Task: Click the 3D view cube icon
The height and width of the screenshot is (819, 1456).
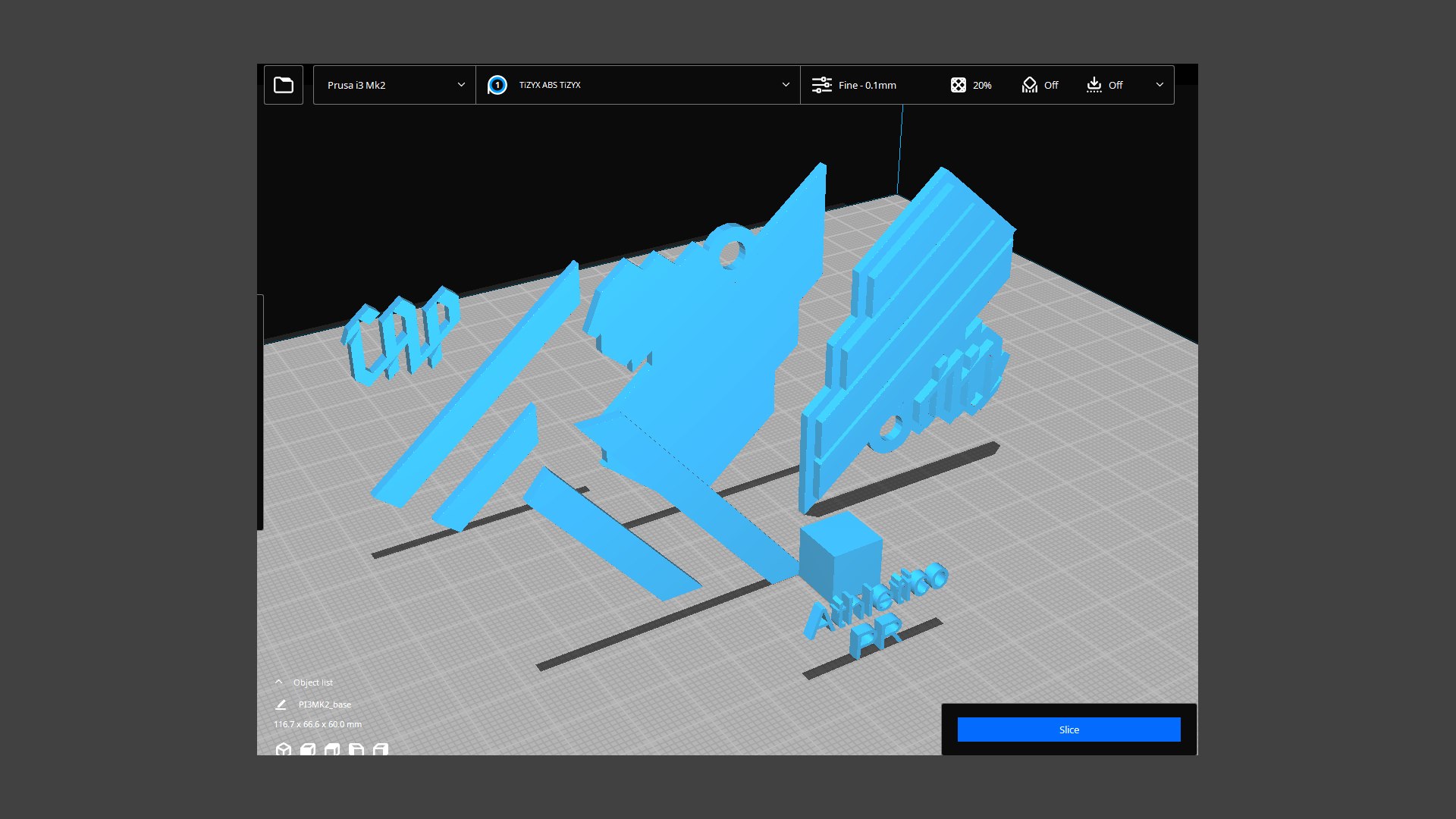Action: [284, 749]
